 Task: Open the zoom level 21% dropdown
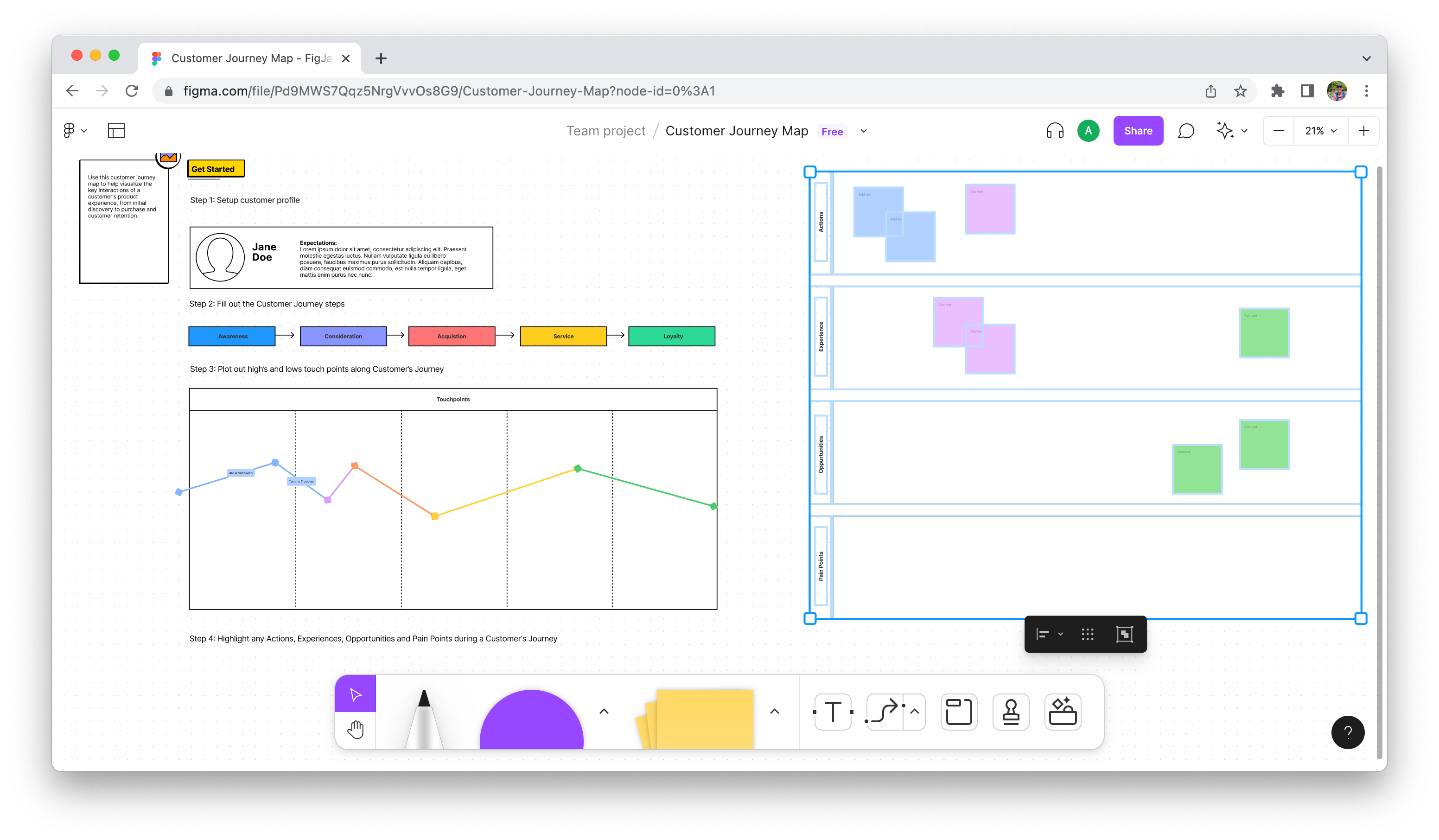(1320, 131)
